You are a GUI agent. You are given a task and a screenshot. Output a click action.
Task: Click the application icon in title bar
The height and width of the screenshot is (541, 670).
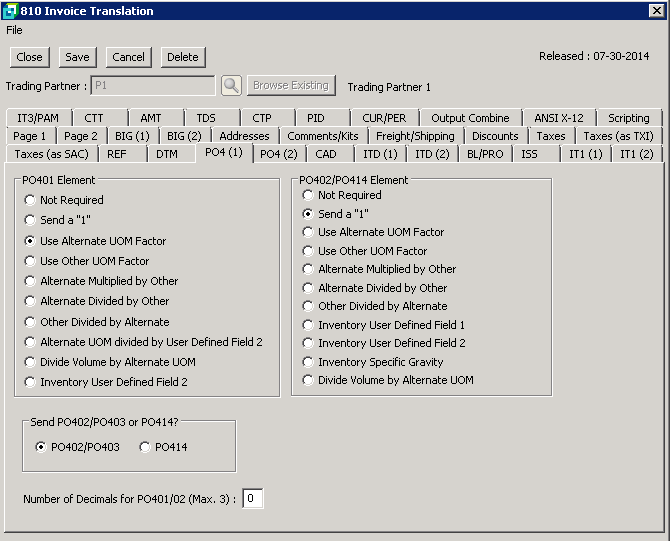(x=9, y=11)
